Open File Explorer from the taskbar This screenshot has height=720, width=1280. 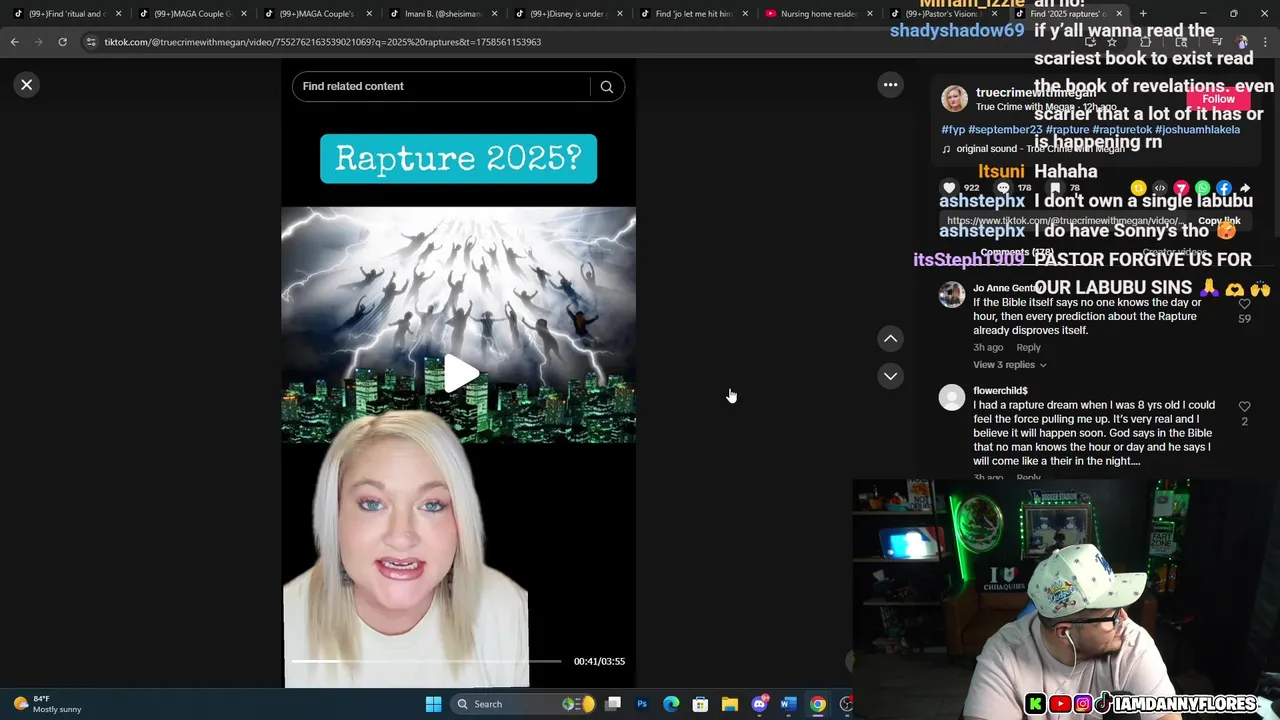730,704
